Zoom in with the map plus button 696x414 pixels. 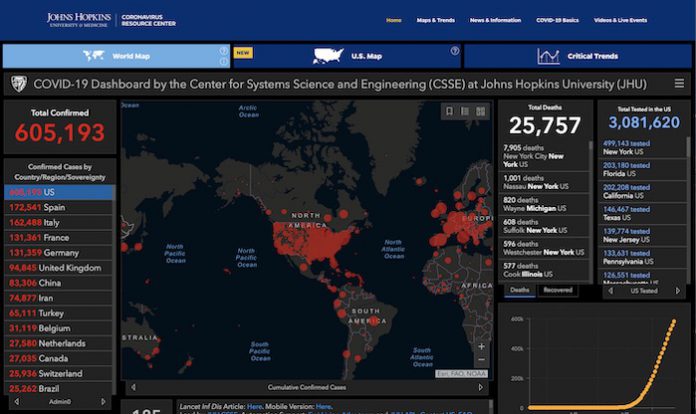(x=482, y=347)
